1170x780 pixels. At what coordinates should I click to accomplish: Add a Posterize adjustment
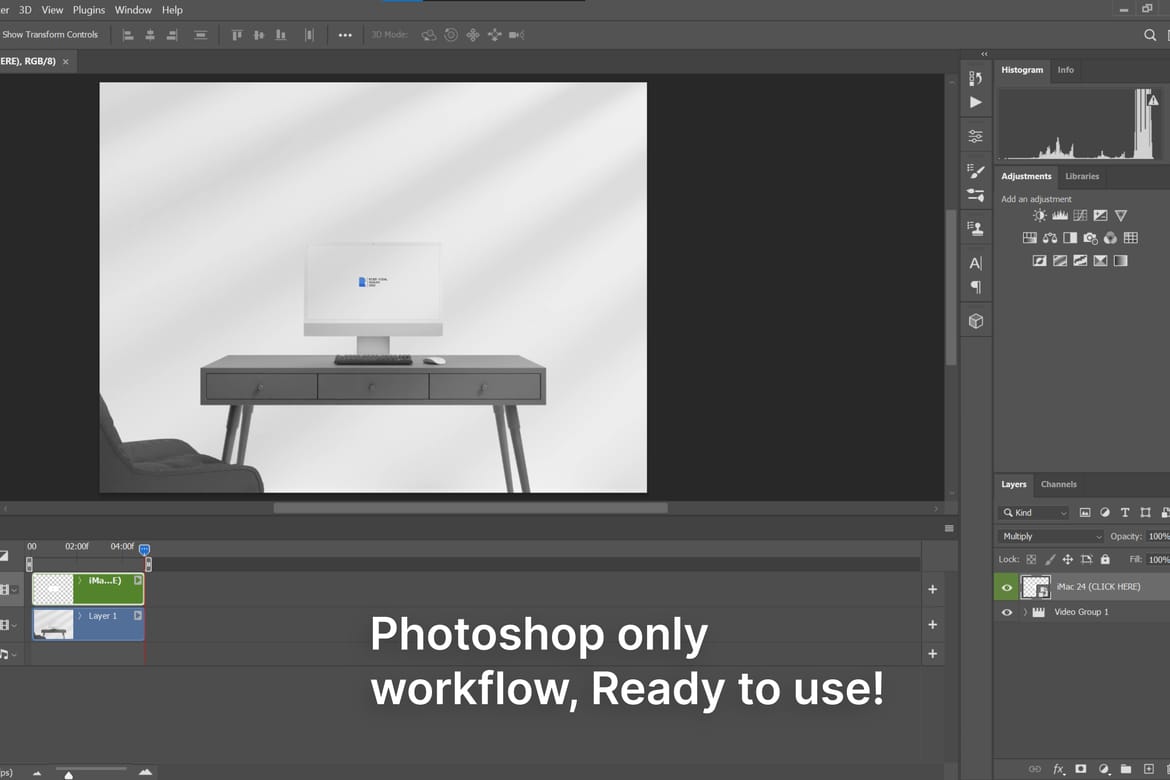1060,260
